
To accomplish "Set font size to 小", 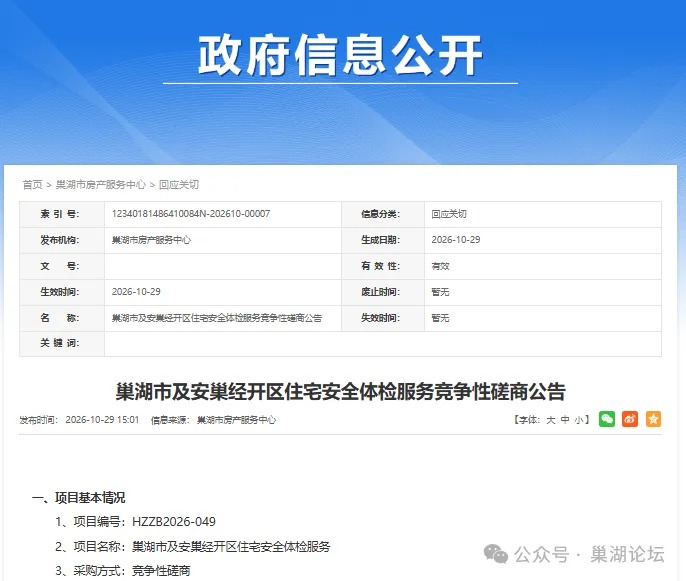I will coord(579,420).
